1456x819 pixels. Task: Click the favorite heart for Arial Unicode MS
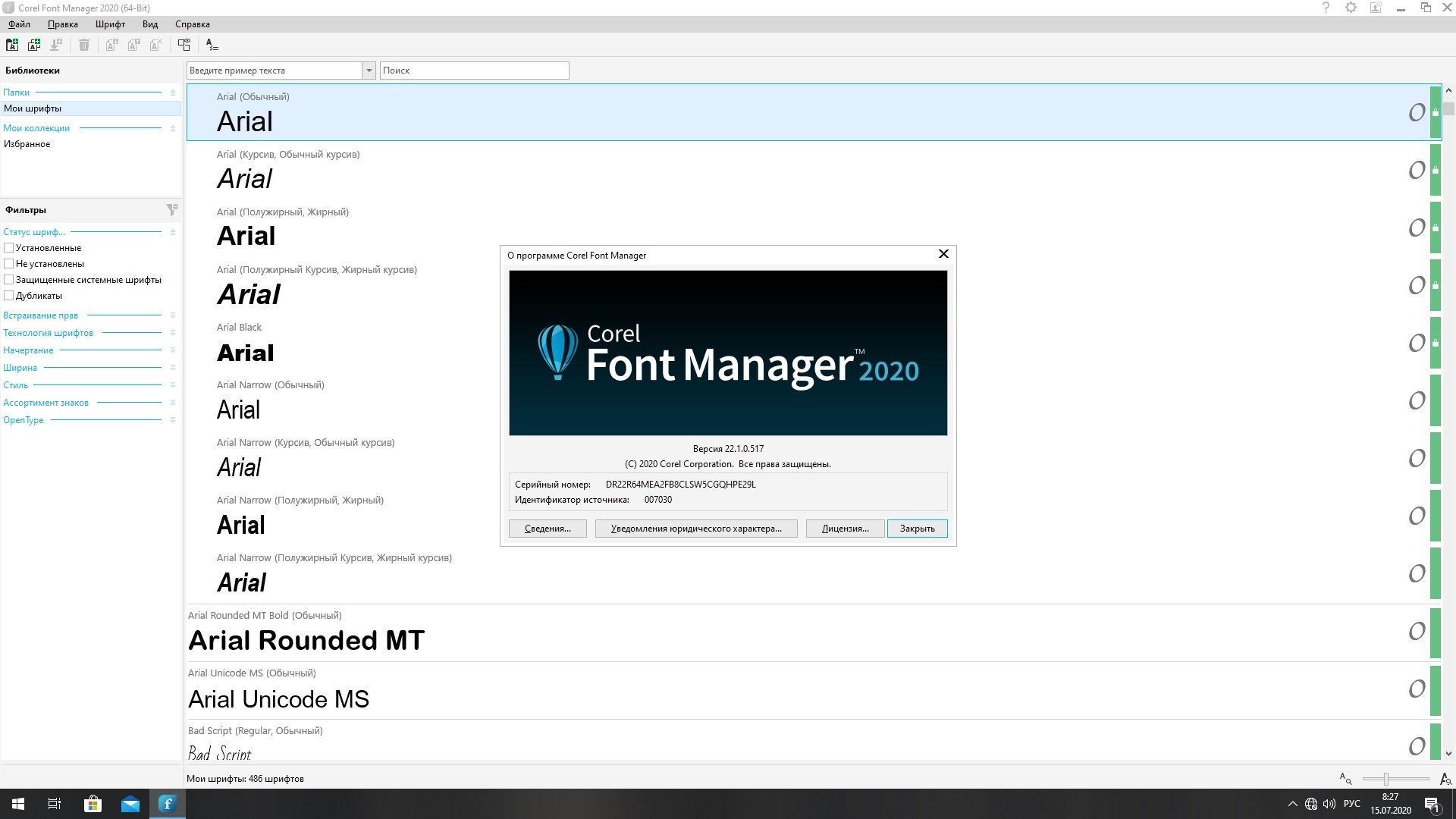(1417, 689)
